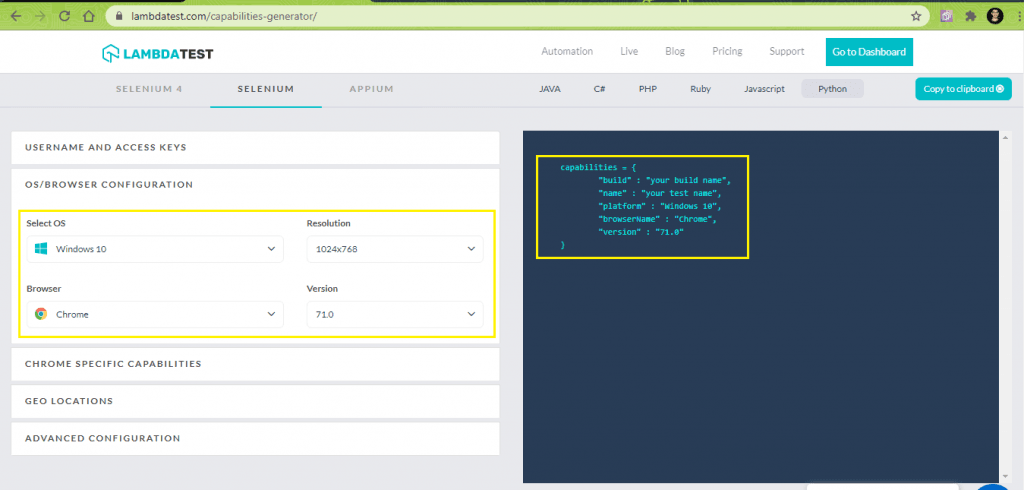Screen dimensions: 1024x490
Task: Expand the Username and Access Keys section
Action: point(255,147)
